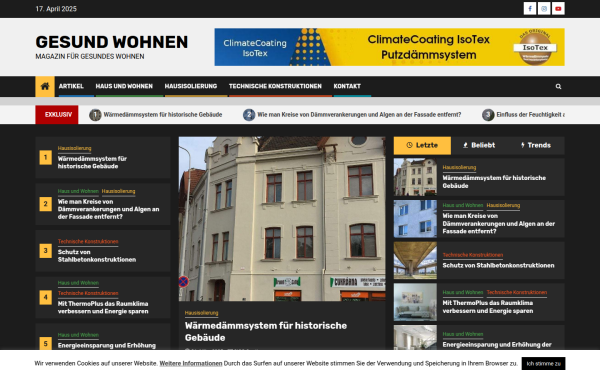This screenshot has height=375, width=600.
Task: Select numbered badge 1 in left list
Action: tap(46, 157)
